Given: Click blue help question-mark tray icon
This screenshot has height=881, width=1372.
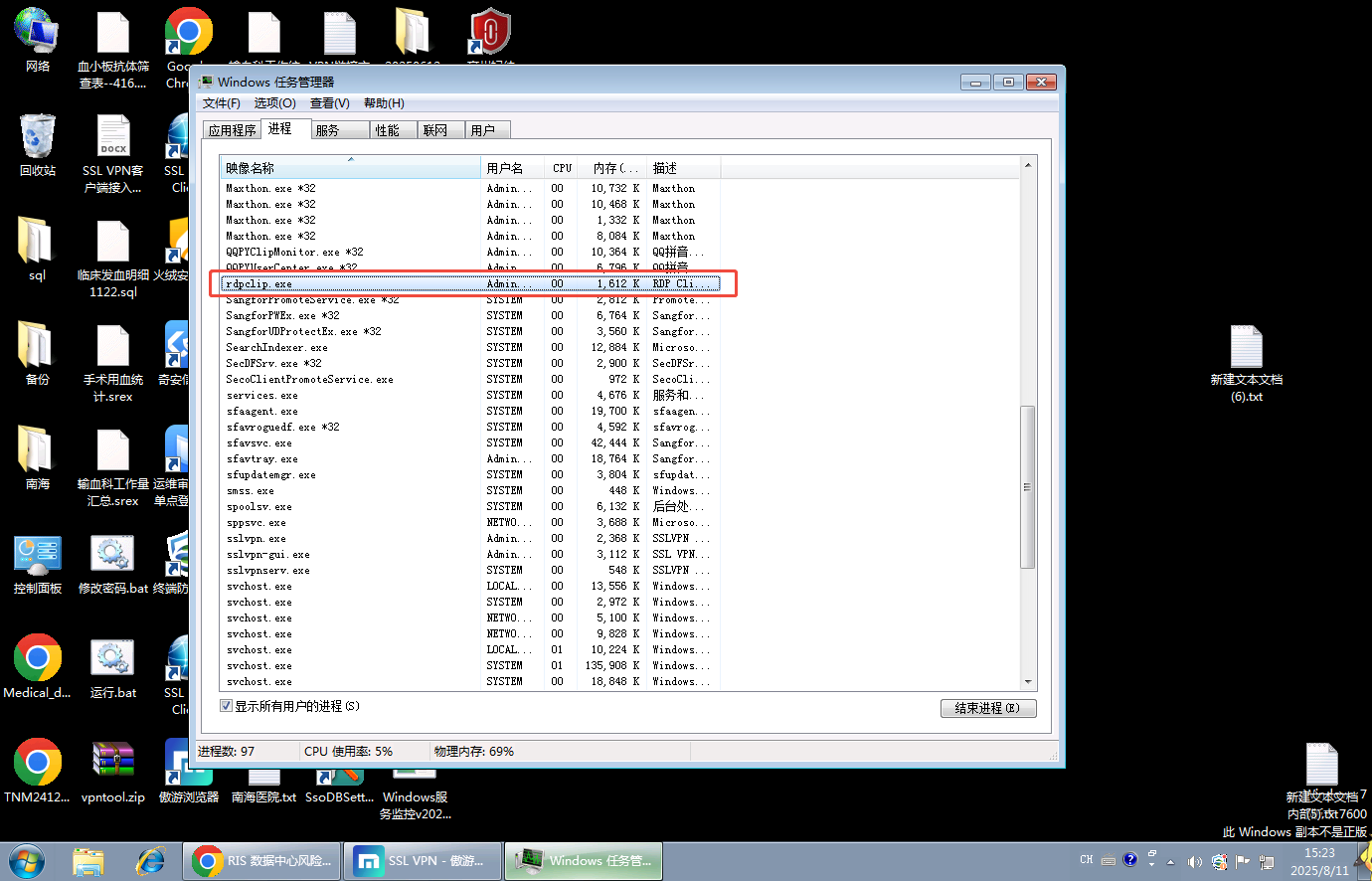Looking at the screenshot, I should [x=1129, y=860].
